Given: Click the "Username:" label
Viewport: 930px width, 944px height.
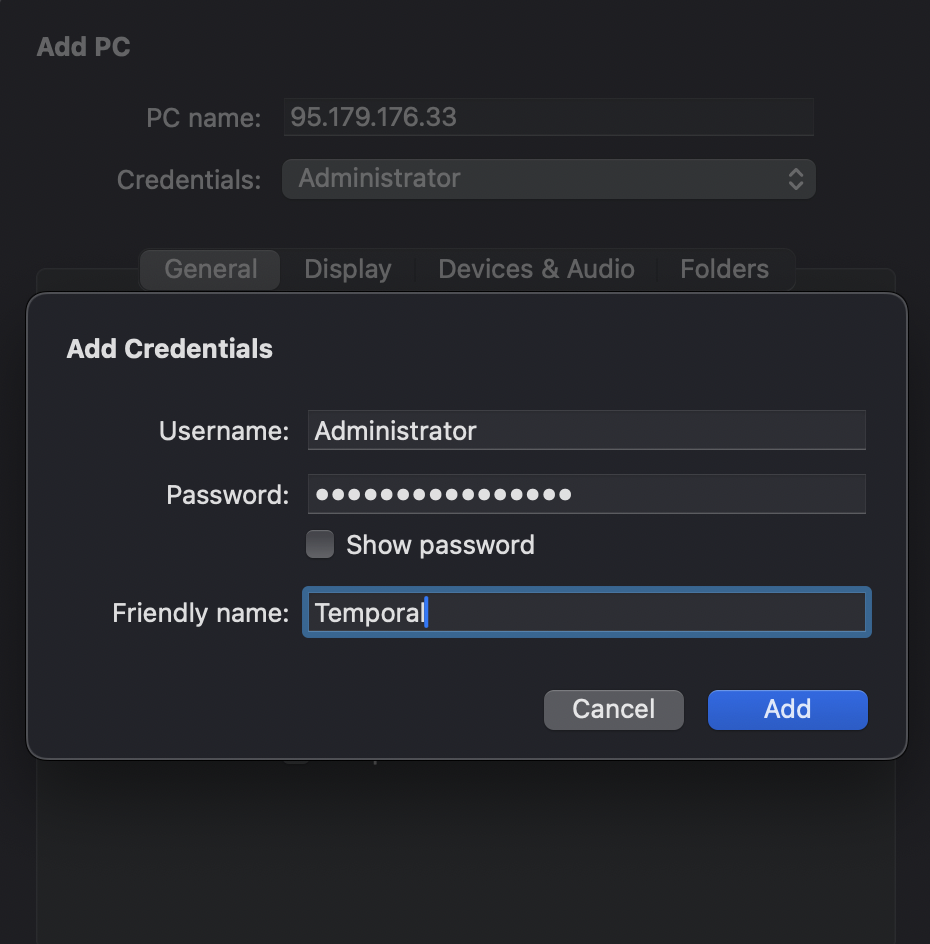Looking at the screenshot, I should 224,431.
